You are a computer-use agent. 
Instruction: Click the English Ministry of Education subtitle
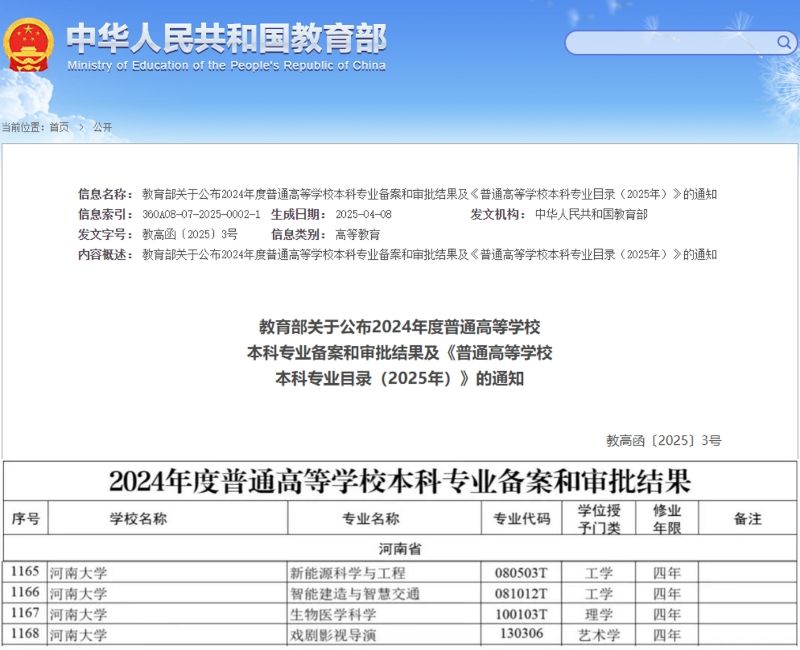tap(226, 66)
